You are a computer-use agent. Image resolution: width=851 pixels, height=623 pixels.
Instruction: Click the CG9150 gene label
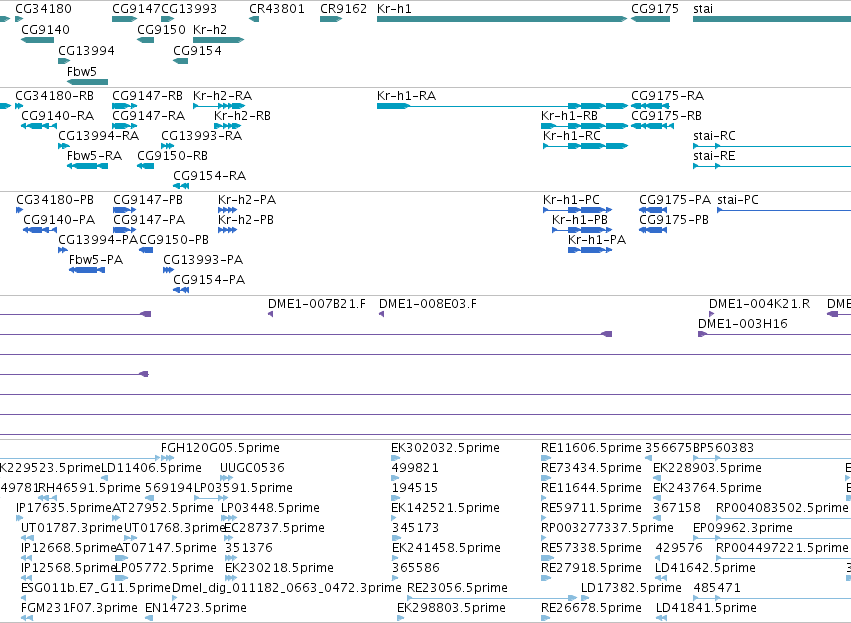click(161, 29)
